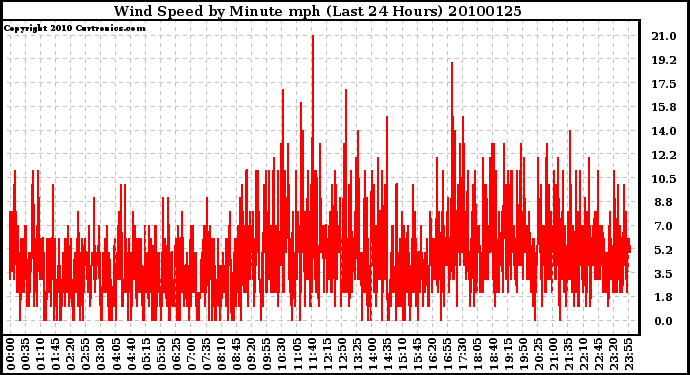Viewport: 690px width, 375px height.
Task: Click the 19:50 time label
Action: (x=523, y=354)
